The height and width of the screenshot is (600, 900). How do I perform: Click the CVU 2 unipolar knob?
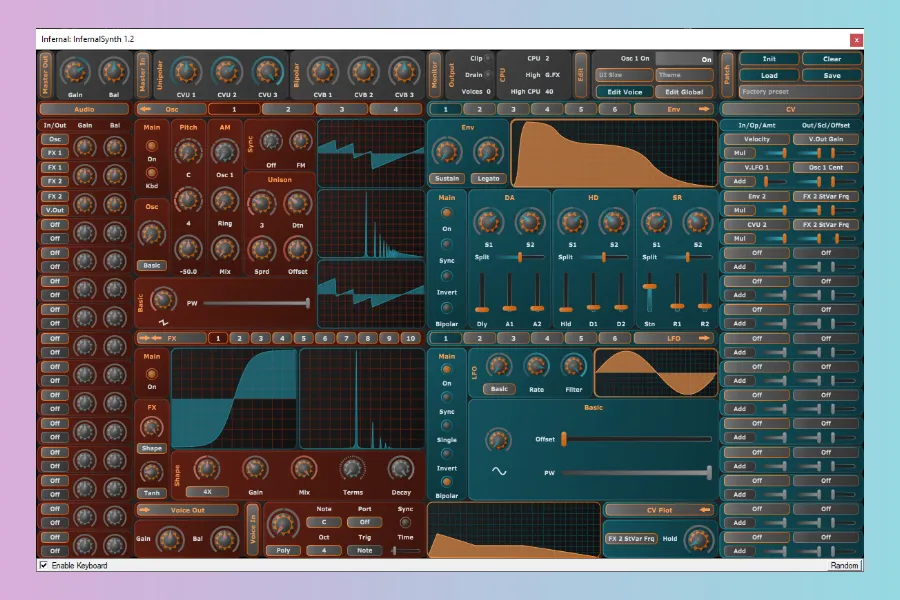(226, 71)
